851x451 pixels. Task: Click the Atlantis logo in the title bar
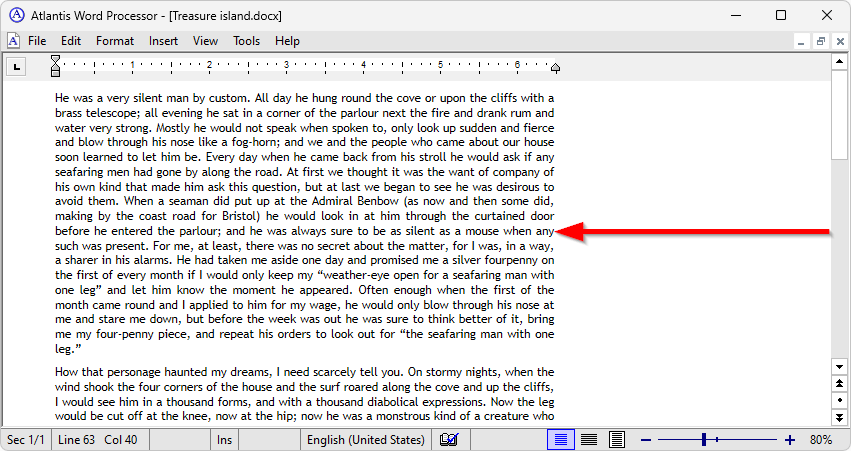[17, 15]
